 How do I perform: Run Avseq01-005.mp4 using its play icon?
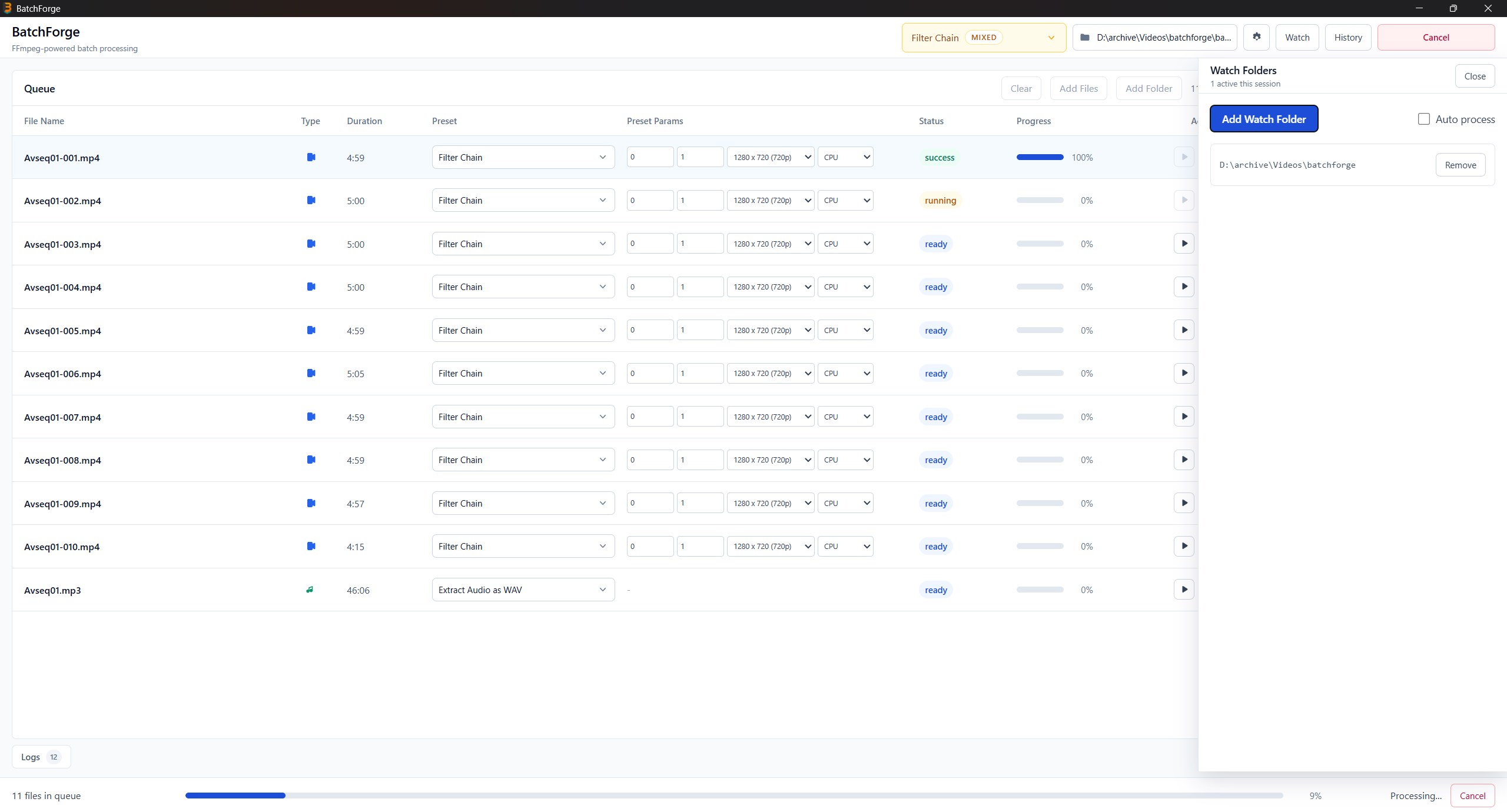click(x=1184, y=330)
